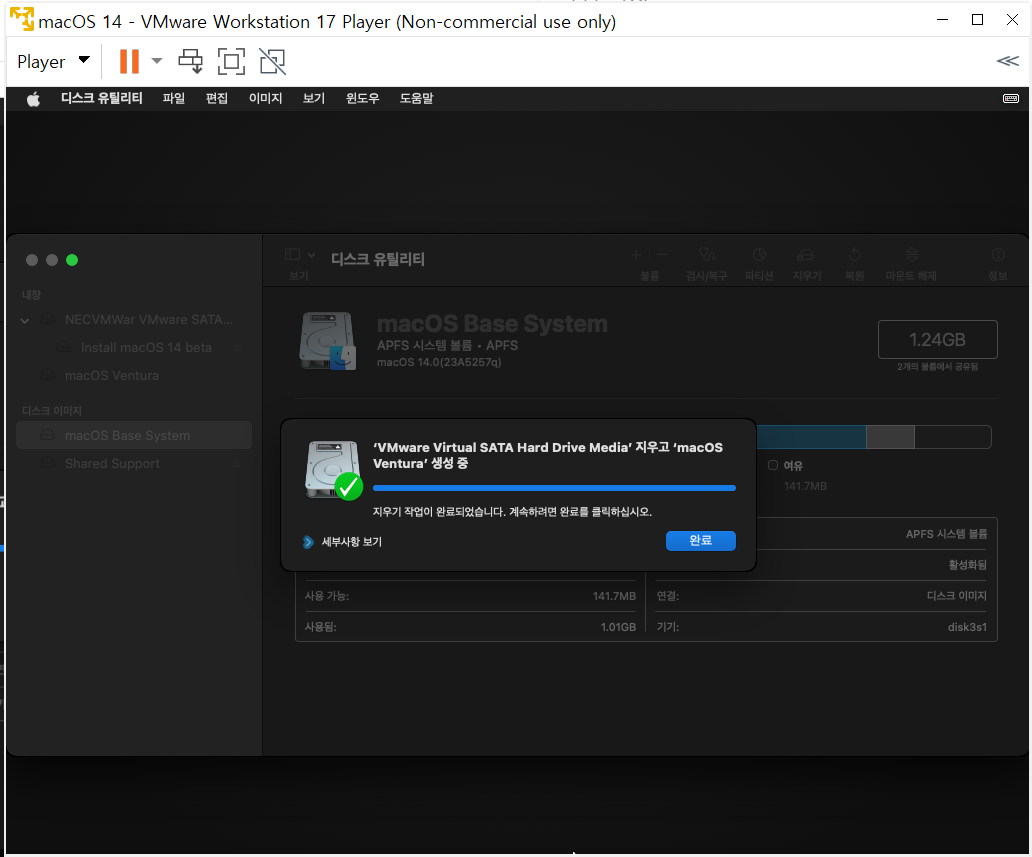Open the 디스크 유틸리티 app menu
This screenshot has height=857, width=1032.
pyautogui.click(x=101, y=98)
